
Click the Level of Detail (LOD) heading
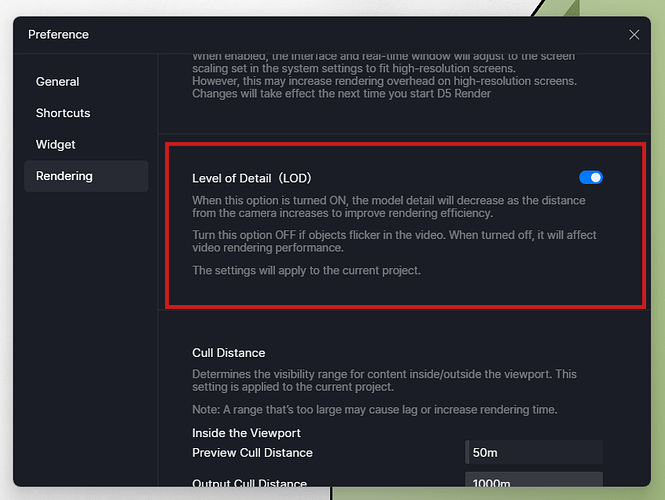point(252,178)
